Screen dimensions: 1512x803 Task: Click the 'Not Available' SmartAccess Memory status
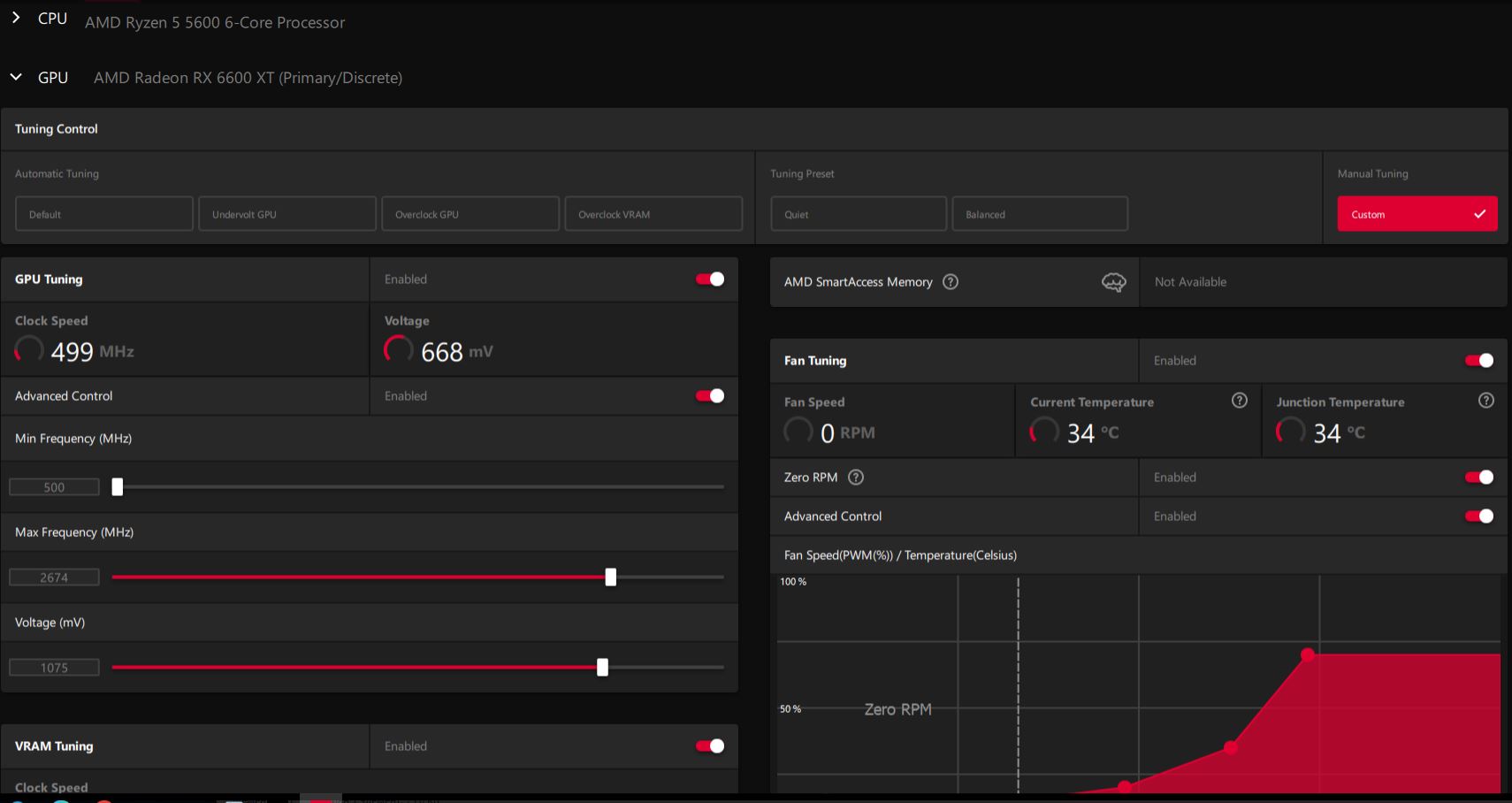(x=1190, y=282)
